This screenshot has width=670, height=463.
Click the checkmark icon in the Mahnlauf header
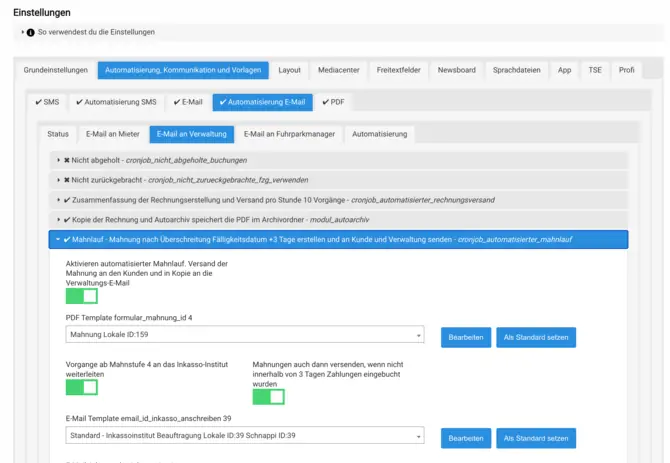tap(67, 240)
